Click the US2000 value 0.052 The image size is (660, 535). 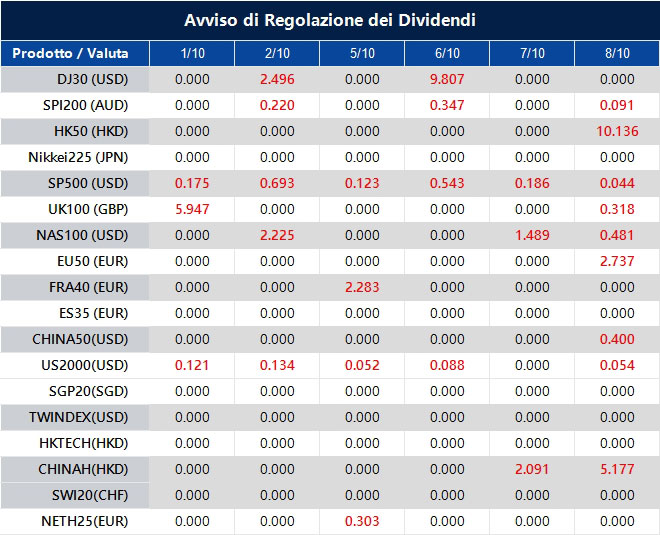point(362,365)
